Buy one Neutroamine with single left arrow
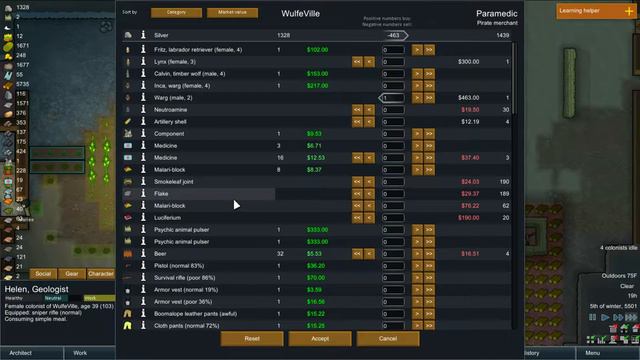Viewport: 640px width, 360px height. tap(369, 110)
